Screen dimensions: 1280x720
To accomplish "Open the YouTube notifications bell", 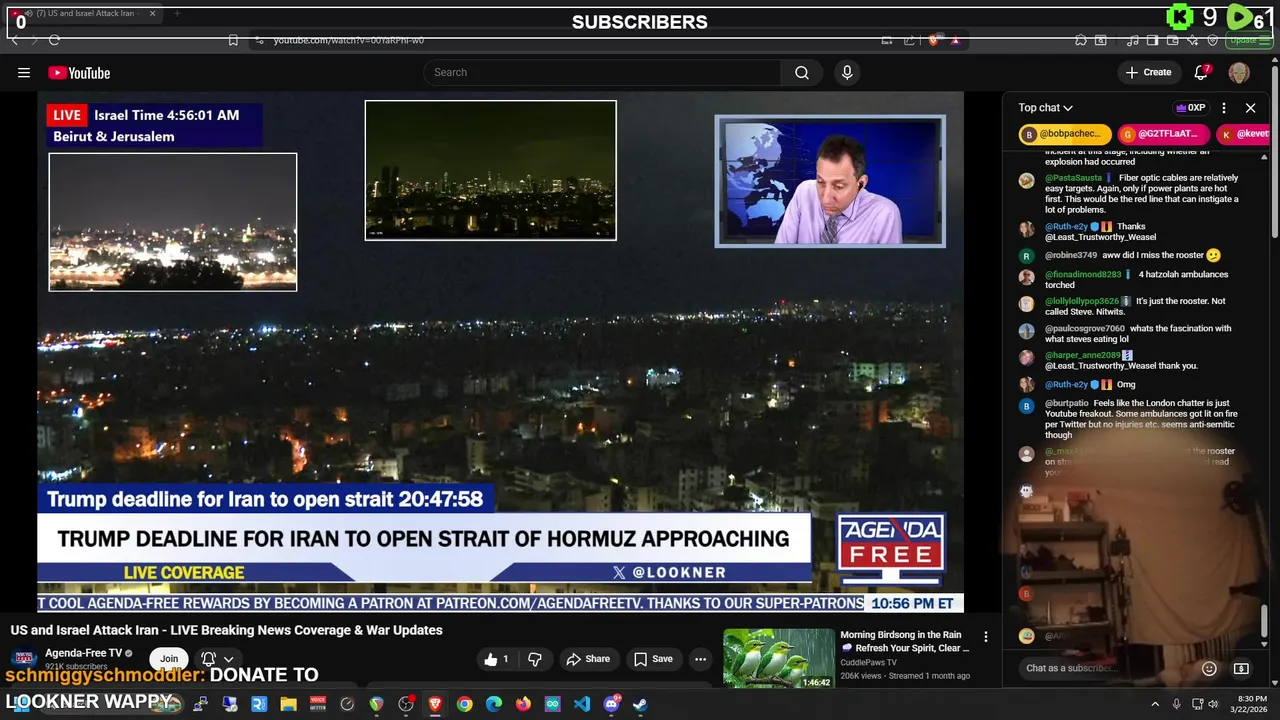I will click(x=1202, y=72).
